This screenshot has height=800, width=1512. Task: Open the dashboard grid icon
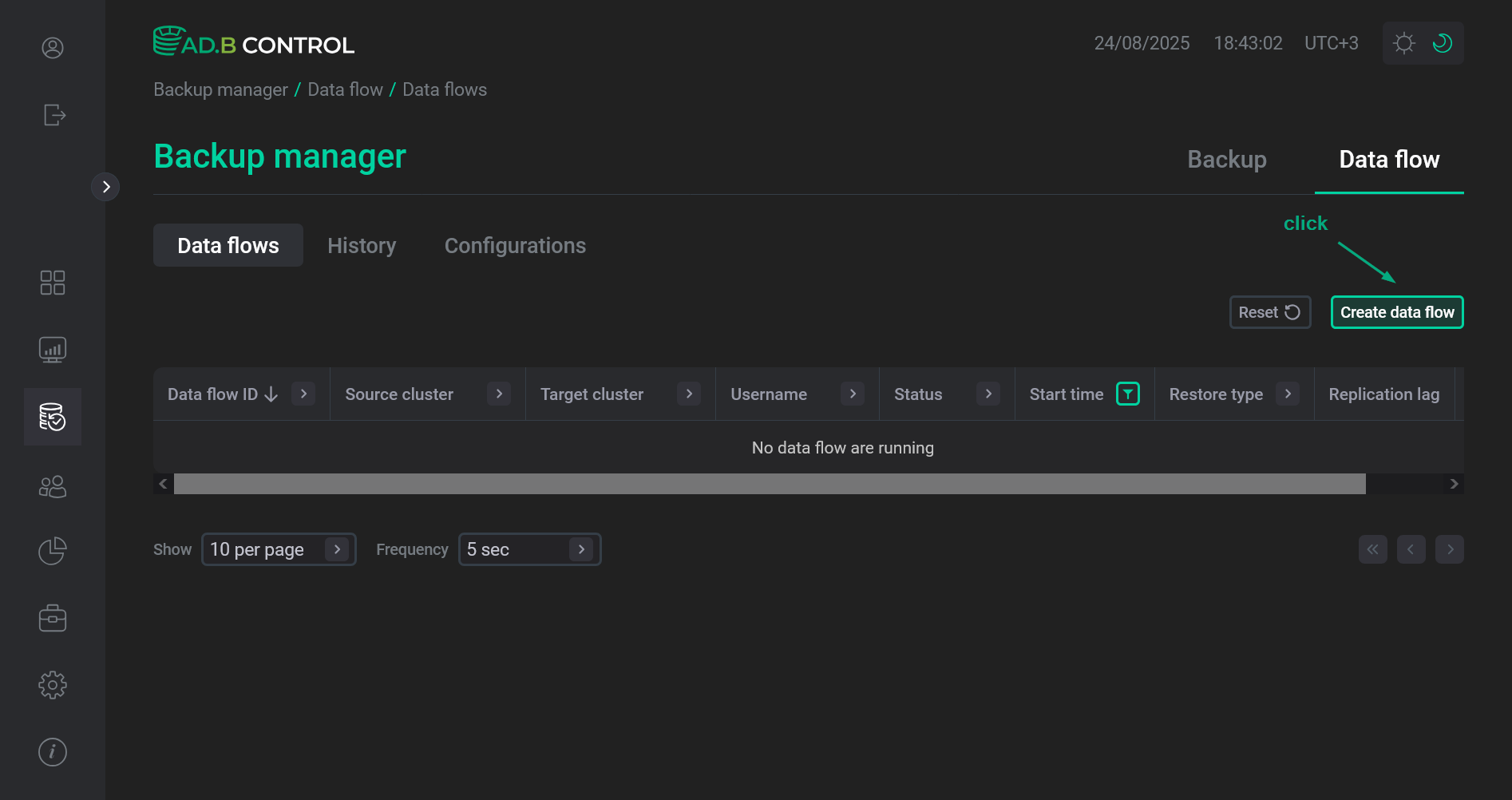click(53, 282)
